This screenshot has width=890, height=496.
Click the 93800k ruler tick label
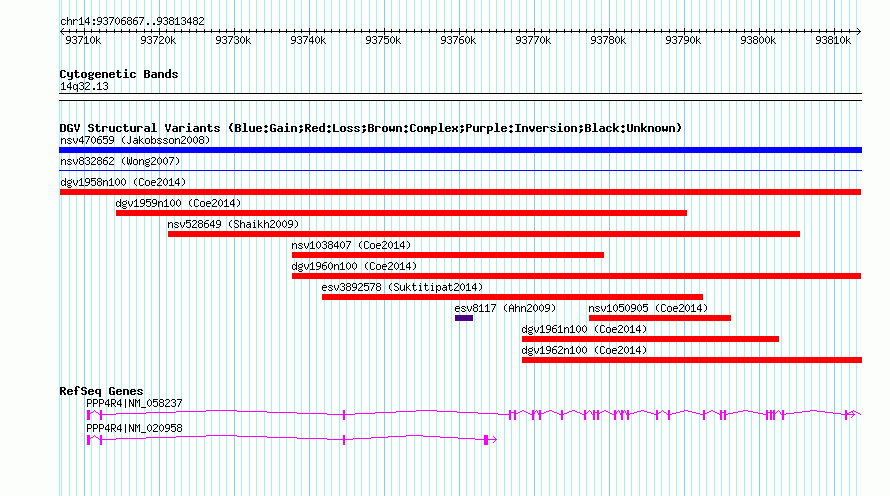[x=758, y=40]
